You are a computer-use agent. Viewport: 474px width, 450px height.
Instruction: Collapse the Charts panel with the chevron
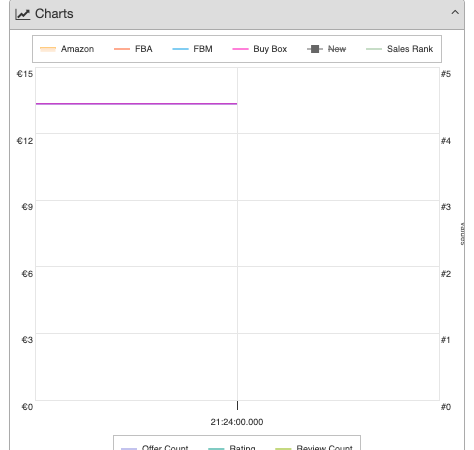click(455, 13)
